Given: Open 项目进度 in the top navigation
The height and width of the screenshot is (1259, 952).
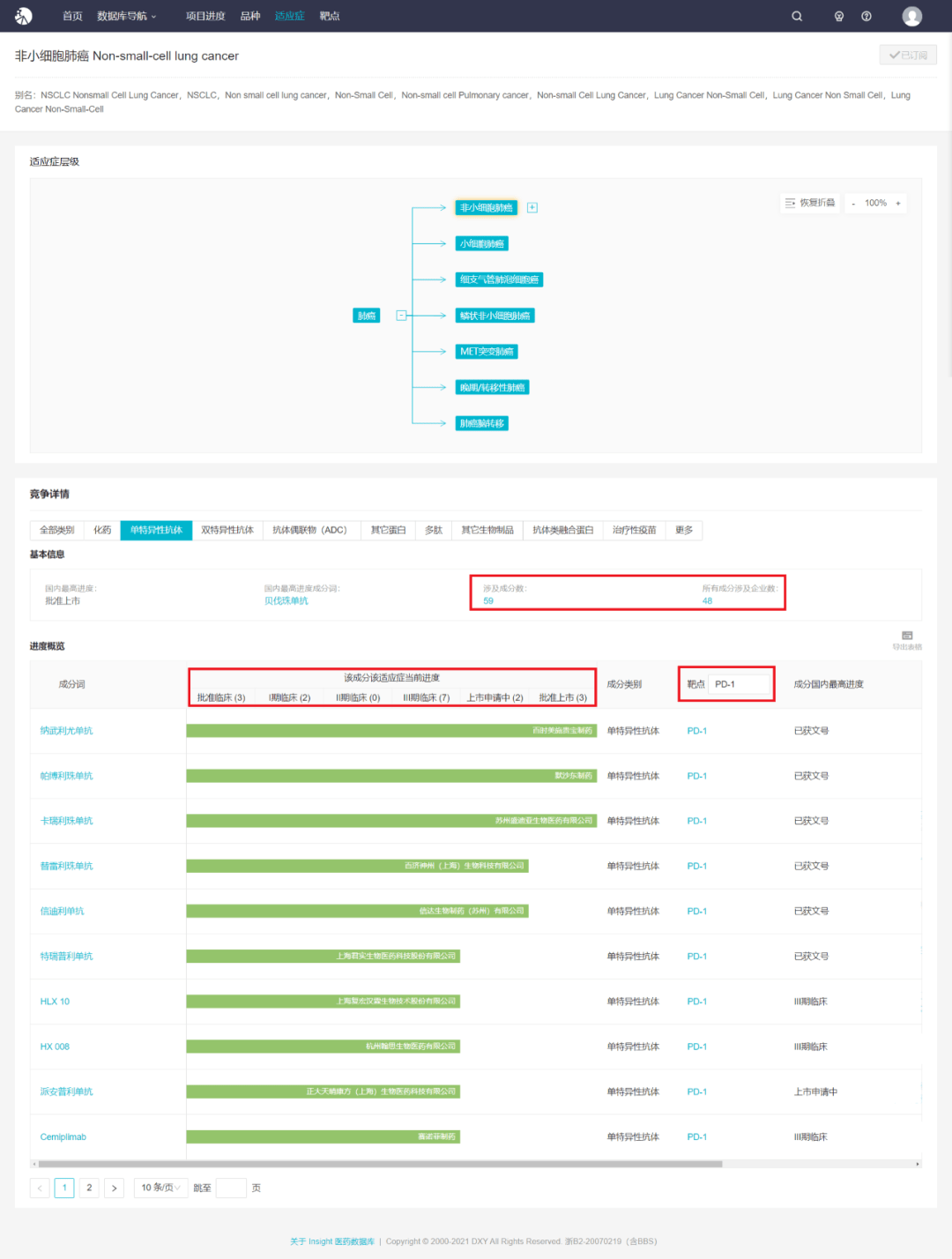Looking at the screenshot, I should [x=205, y=16].
